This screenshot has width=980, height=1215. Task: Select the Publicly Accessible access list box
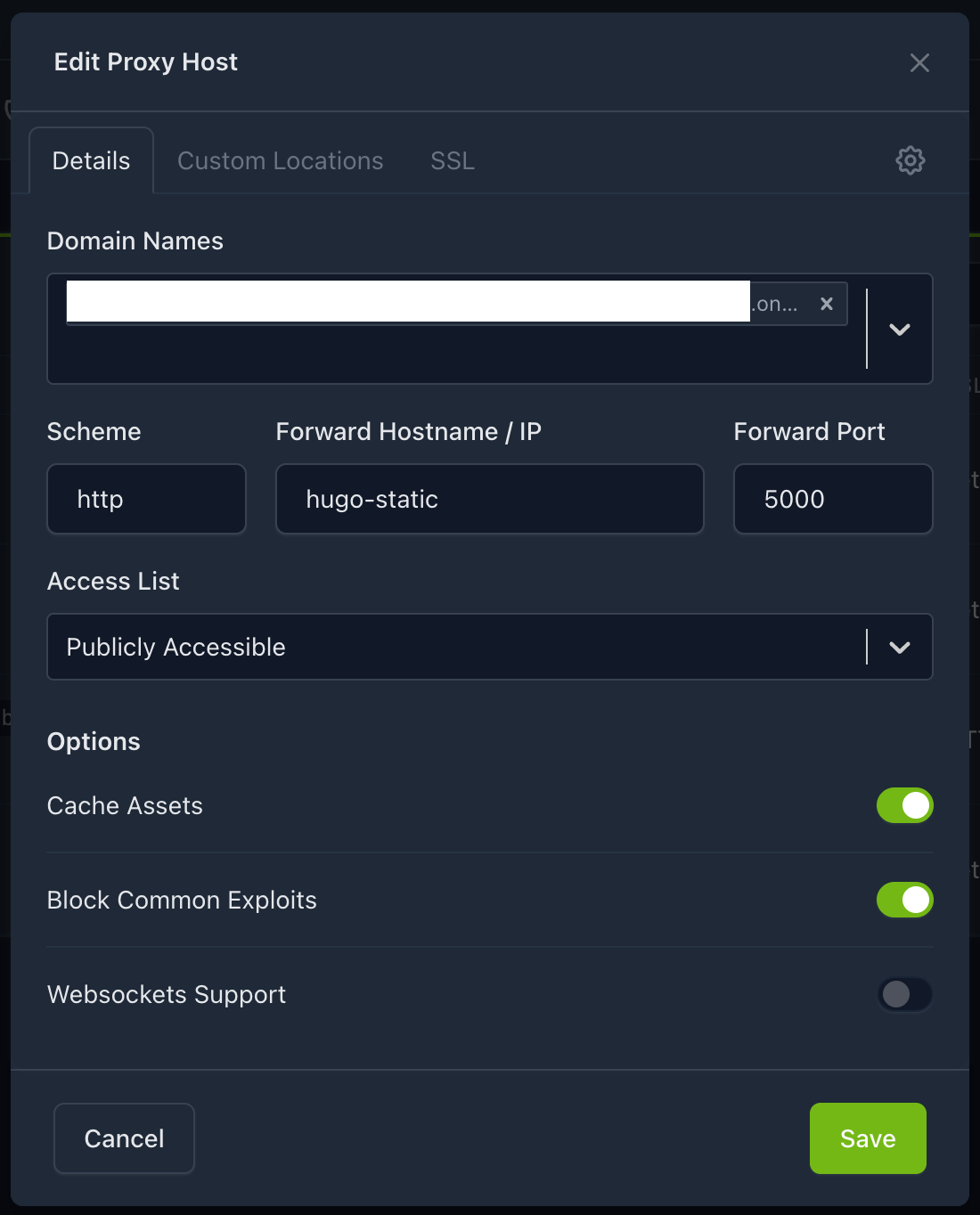tap(445, 647)
